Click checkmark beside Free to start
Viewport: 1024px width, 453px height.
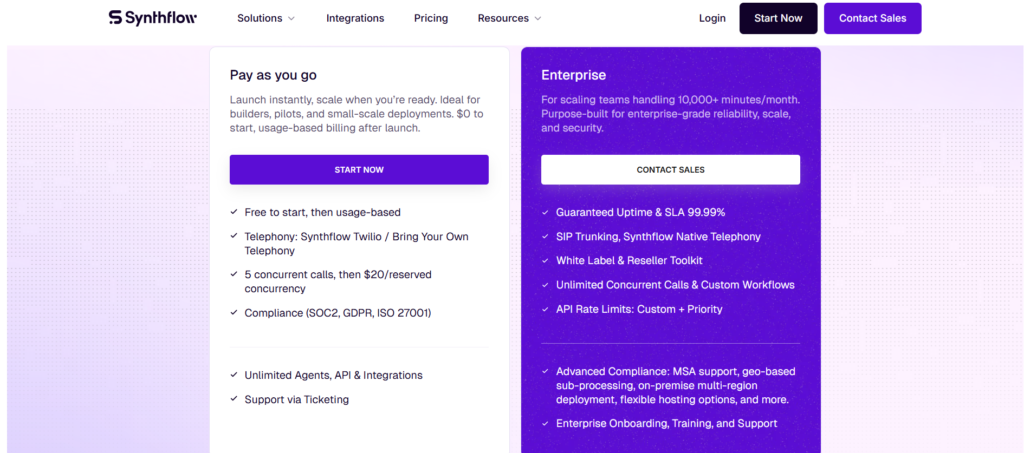(234, 212)
